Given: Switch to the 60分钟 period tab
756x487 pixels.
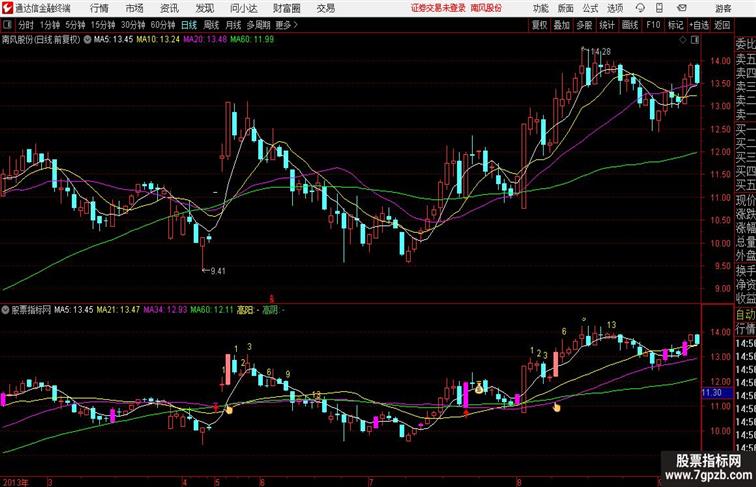Looking at the screenshot, I should (x=163, y=25).
